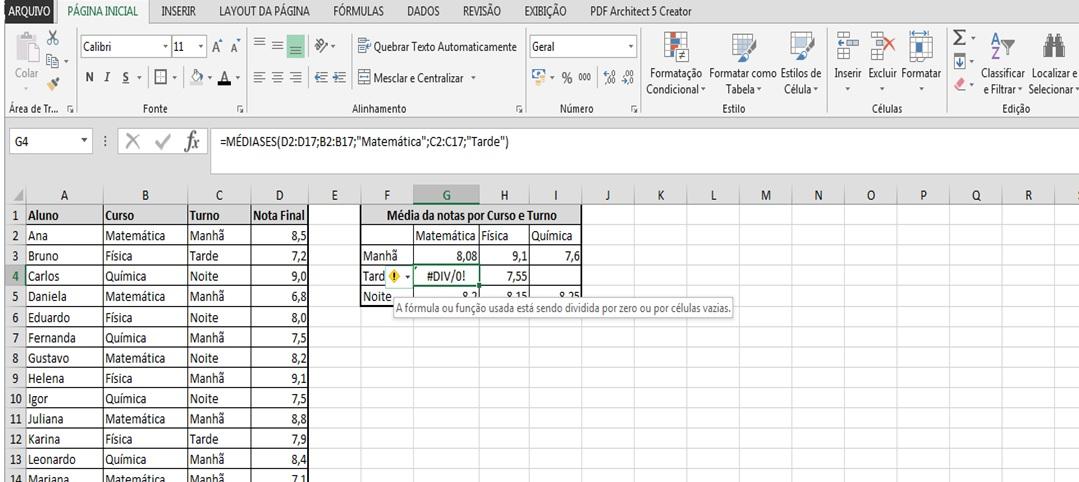Toggle bottom align (highlighted green)

295,45
